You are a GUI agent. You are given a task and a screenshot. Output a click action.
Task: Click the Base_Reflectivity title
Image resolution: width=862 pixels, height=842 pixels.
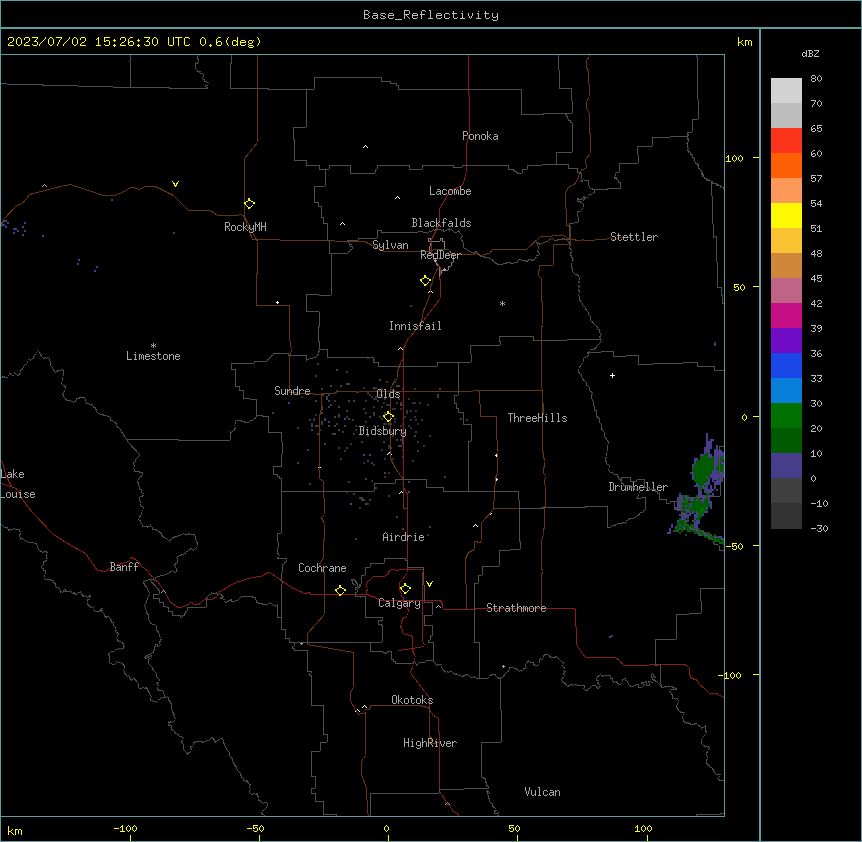[431, 15]
